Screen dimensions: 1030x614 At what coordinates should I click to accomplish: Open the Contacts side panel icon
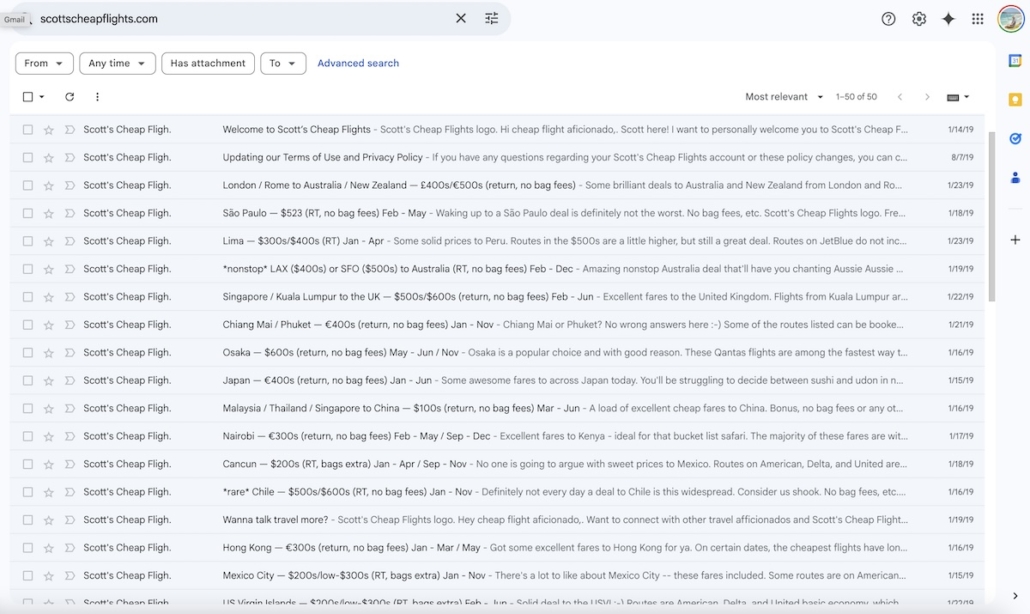coord(1015,177)
